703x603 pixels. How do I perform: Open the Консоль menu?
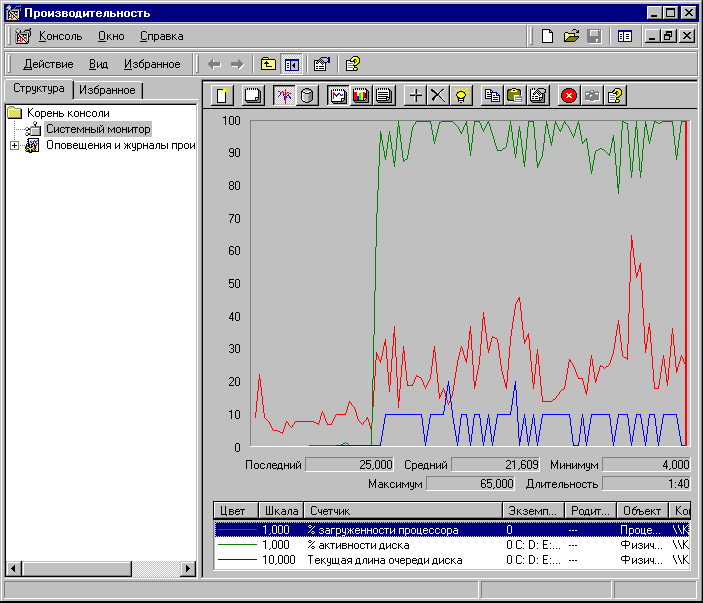pyautogui.click(x=60, y=36)
